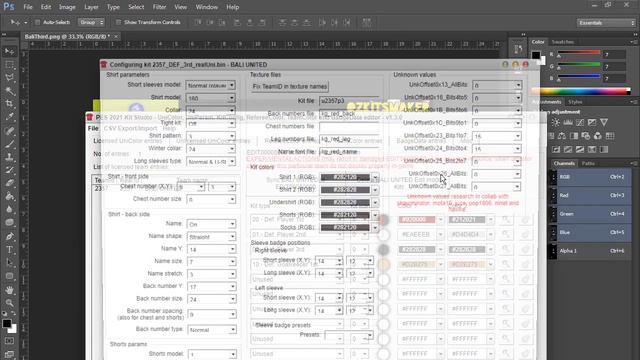Select the Rectangular Marquee tool

[x=9, y=65]
